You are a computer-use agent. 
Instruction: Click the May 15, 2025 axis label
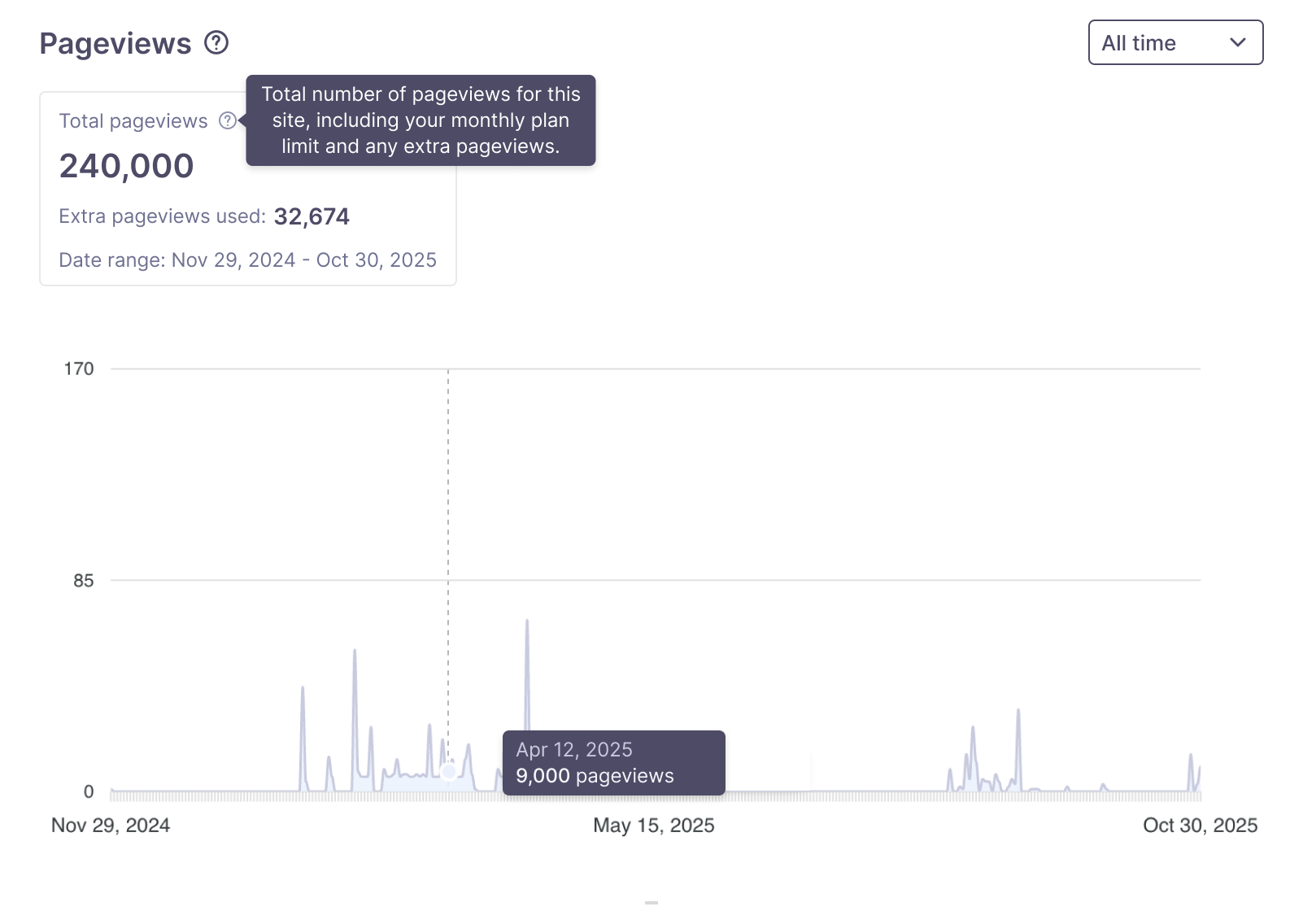[x=653, y=825]
